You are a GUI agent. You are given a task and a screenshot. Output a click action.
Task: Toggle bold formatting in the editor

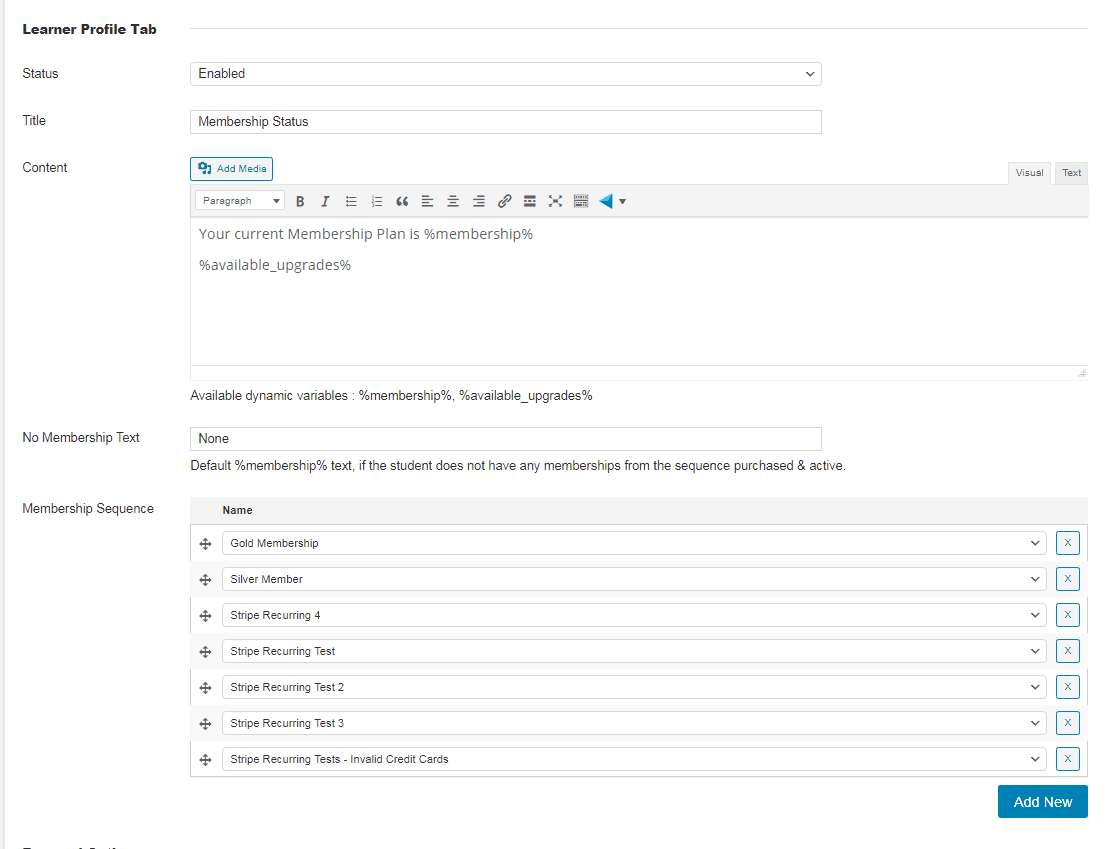pos(300,201)
